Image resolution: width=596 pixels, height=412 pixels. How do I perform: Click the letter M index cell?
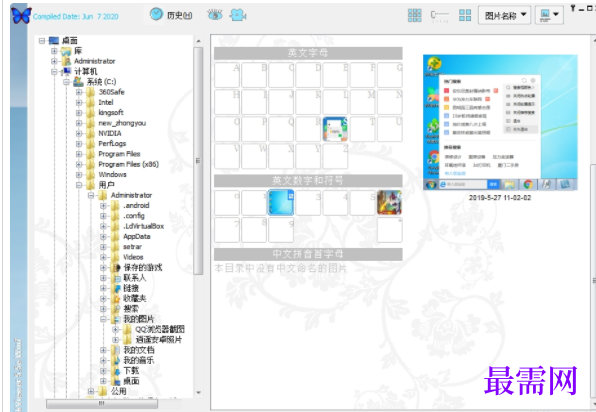[362, 102]
